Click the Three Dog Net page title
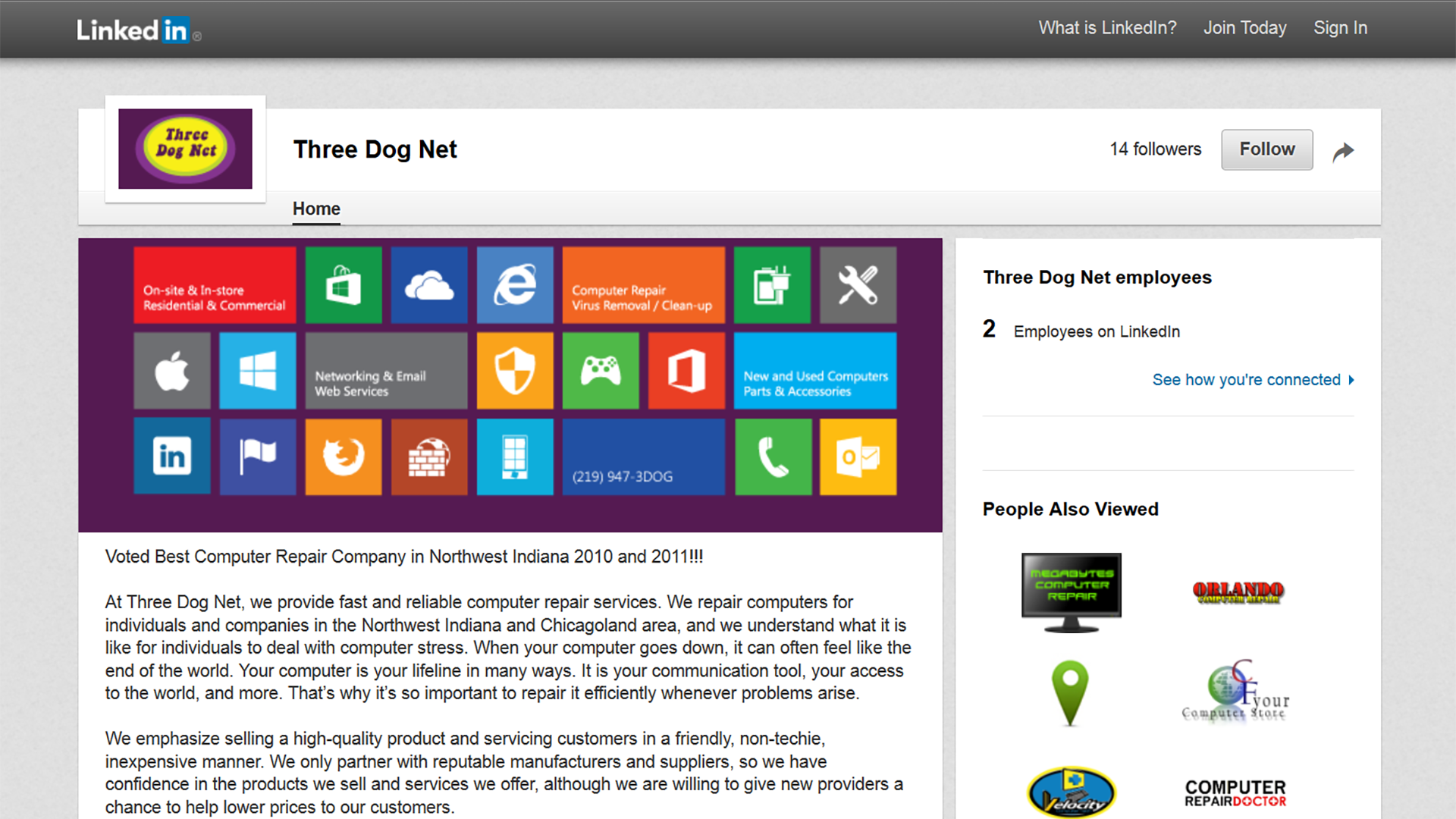 pos(375,149)
